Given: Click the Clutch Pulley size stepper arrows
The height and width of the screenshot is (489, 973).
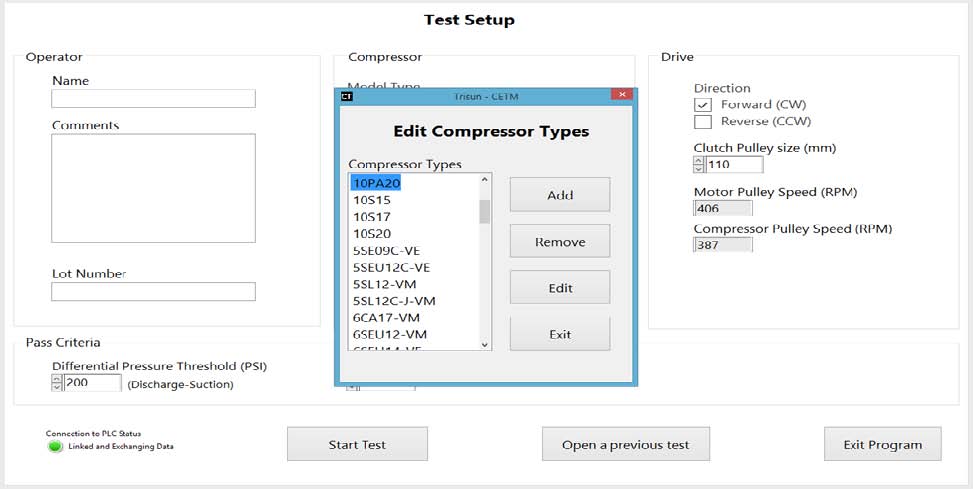Looking at the screenshot, I should click(699, 165).
